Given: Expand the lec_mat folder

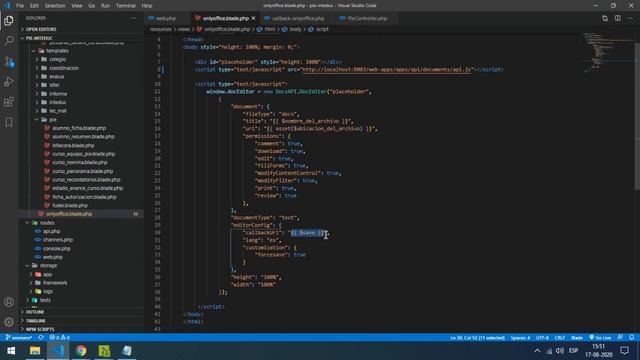Looking at the screenshot, I should [58, 111].
